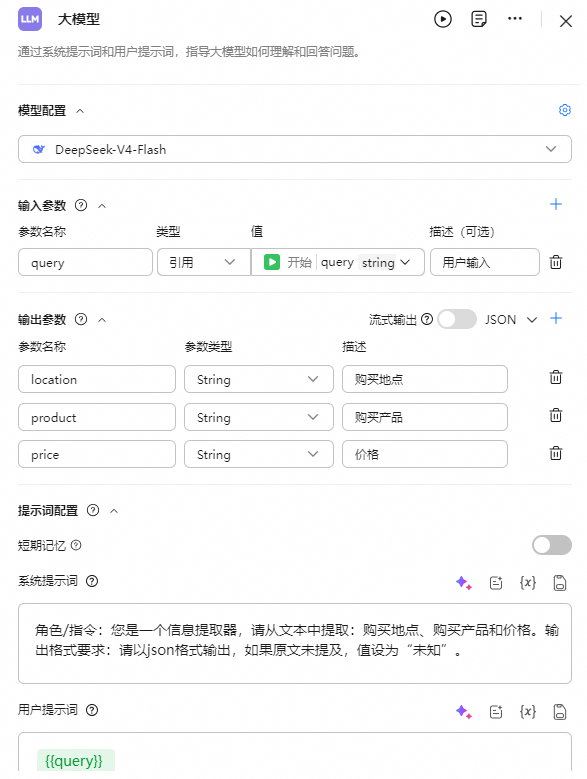Add a new input parameter
Image resolution: width=587 pixels, height=779 pixels.
pyautogui.click(x=556, y=204)
